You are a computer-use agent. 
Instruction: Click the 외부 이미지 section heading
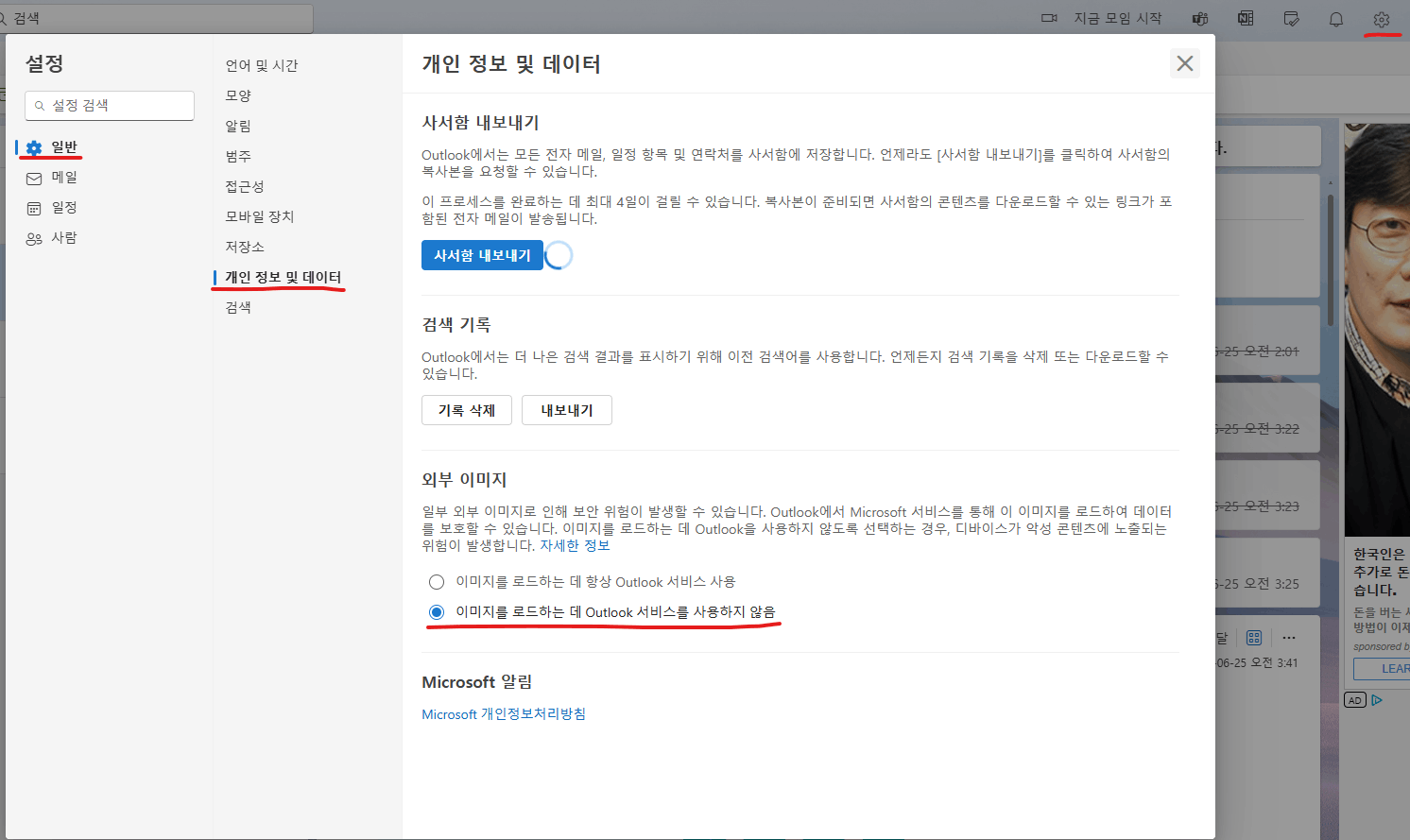coord(464,480)
